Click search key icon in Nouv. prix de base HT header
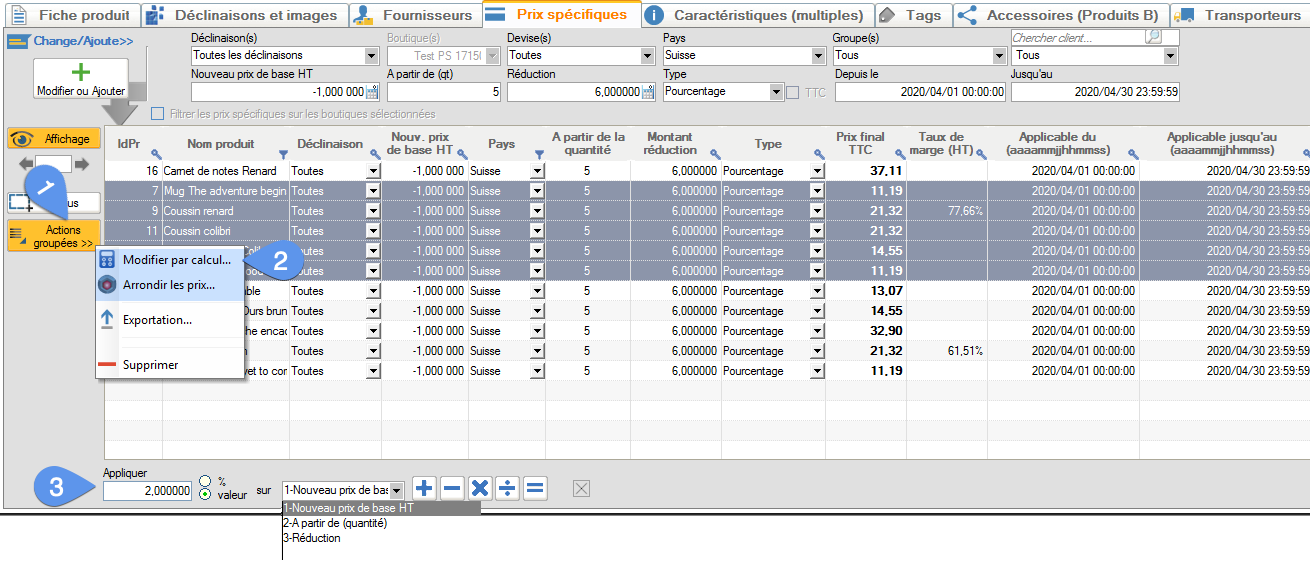 tap(462, 154)
